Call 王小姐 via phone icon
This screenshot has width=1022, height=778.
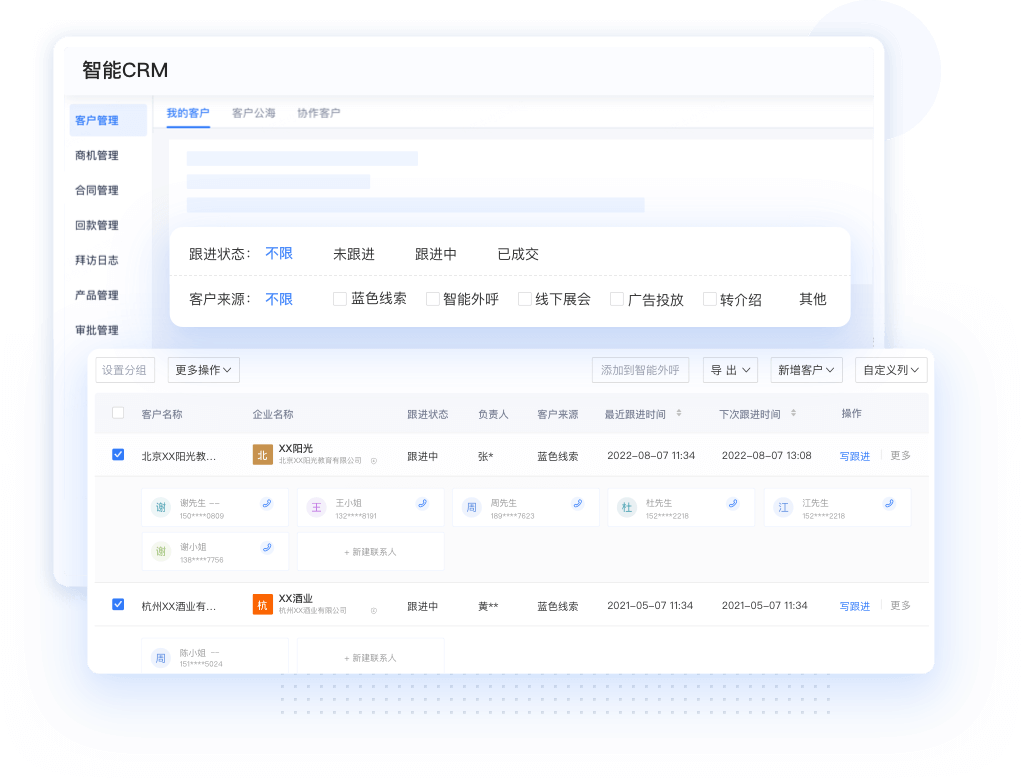coord(422,504)
